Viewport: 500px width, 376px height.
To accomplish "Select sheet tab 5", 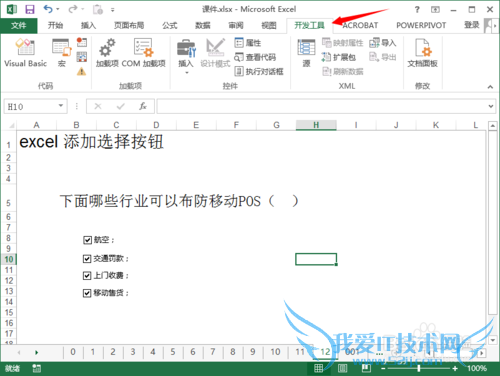I will (173, 352).
